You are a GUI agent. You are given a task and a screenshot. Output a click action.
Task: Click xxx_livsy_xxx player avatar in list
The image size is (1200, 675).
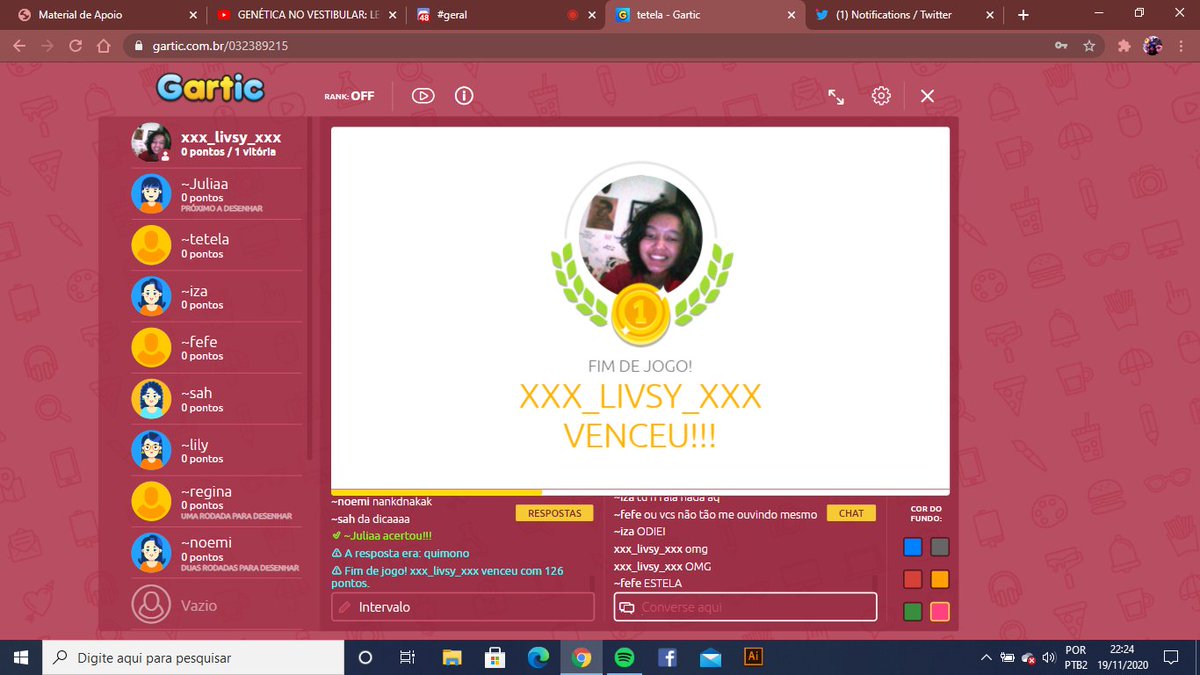152,143
